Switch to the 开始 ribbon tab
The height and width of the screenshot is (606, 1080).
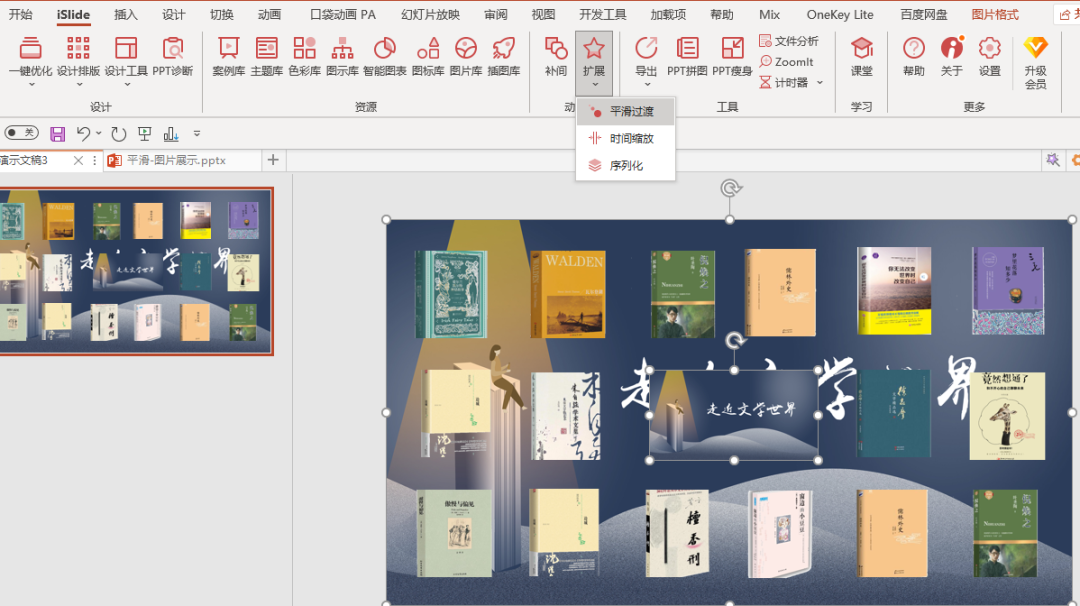pos(21,14)
